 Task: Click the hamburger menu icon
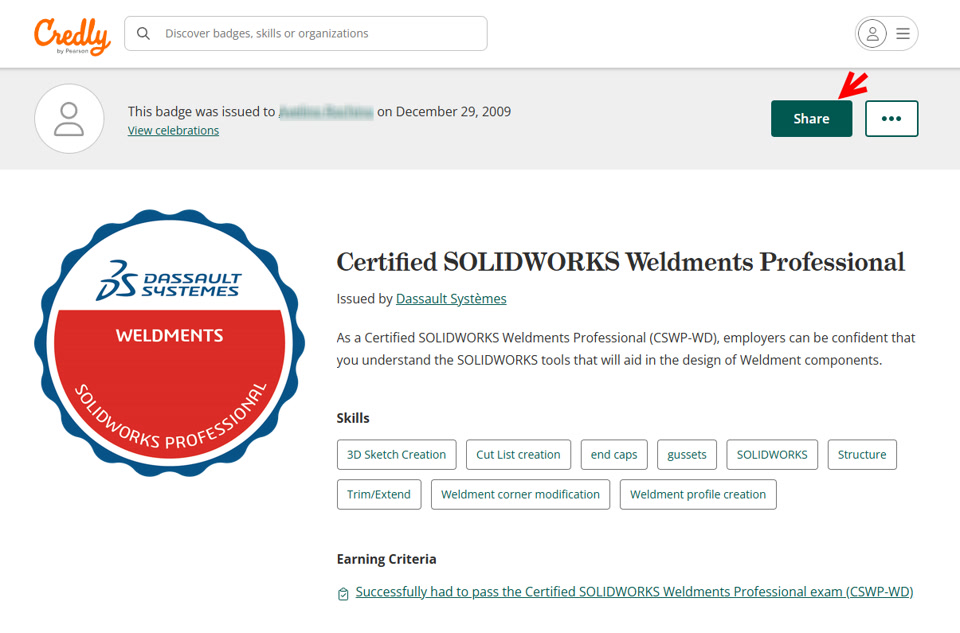(x=903, y=33)
